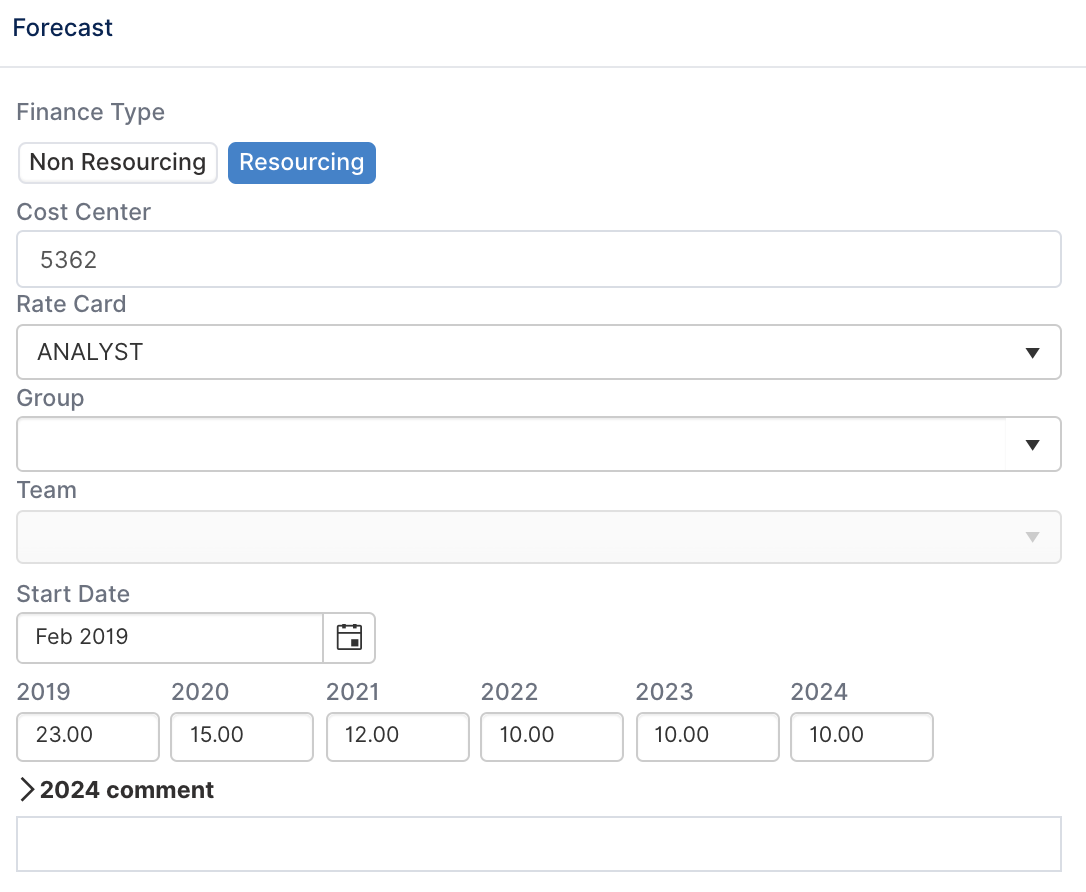Click the Rate Card dropdown arrow

(x=1032, y=353)
